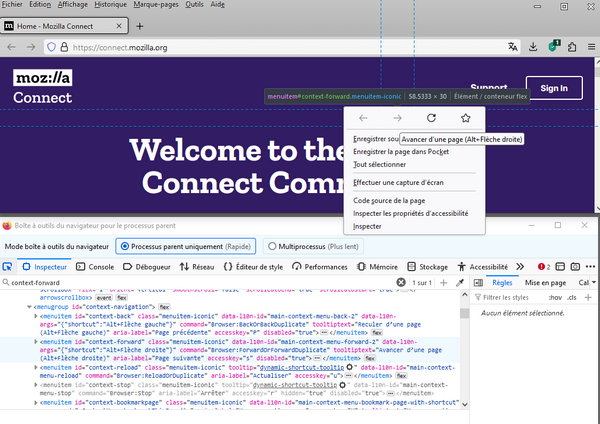
Task: Click the error count indicator
Action: (x=544, y=267)
